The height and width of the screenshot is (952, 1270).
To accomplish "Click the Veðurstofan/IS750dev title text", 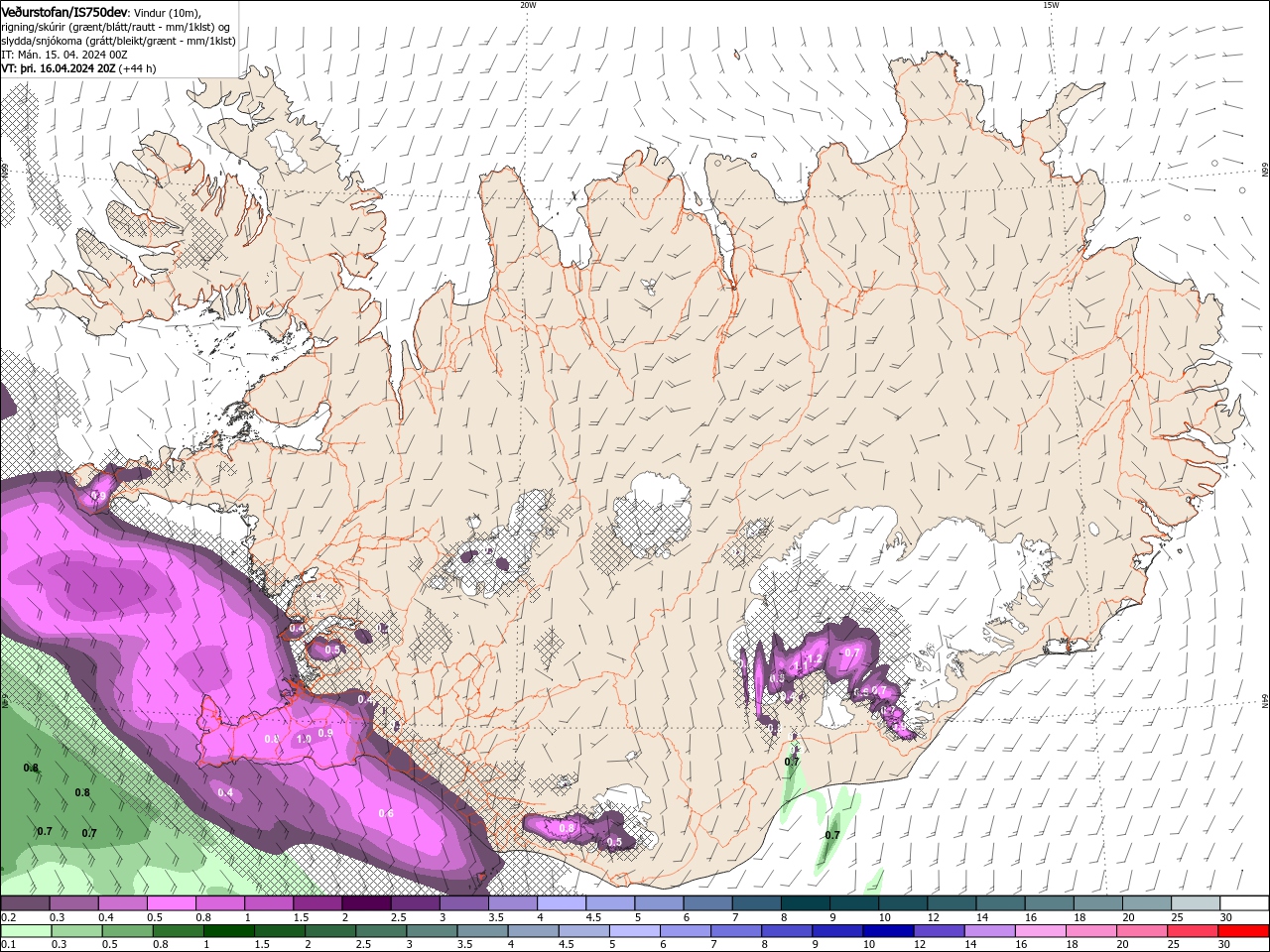I will pyautogui.click(x=64, y=11).
